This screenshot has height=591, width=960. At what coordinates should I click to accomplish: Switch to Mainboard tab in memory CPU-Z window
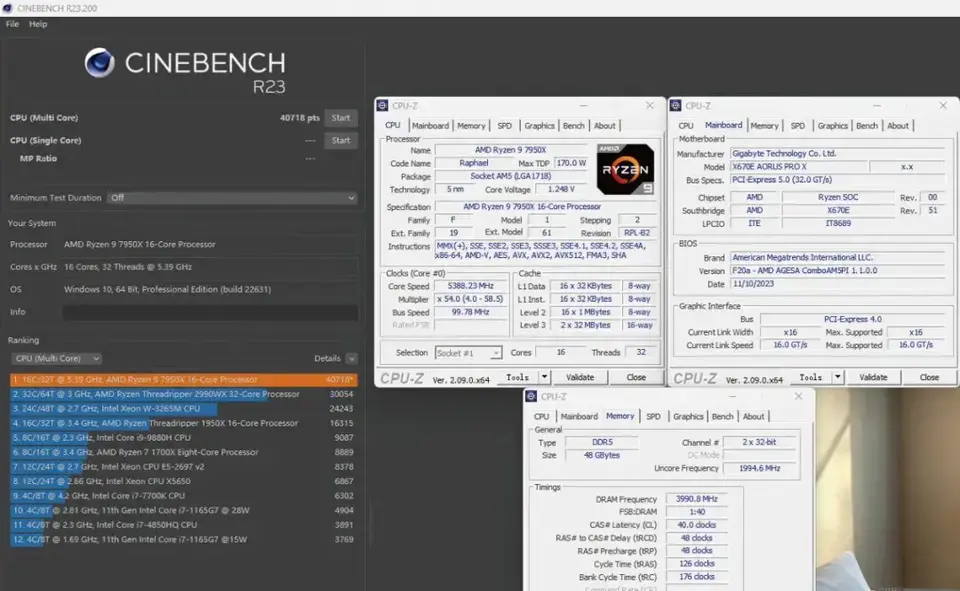(x=579, y=416)
